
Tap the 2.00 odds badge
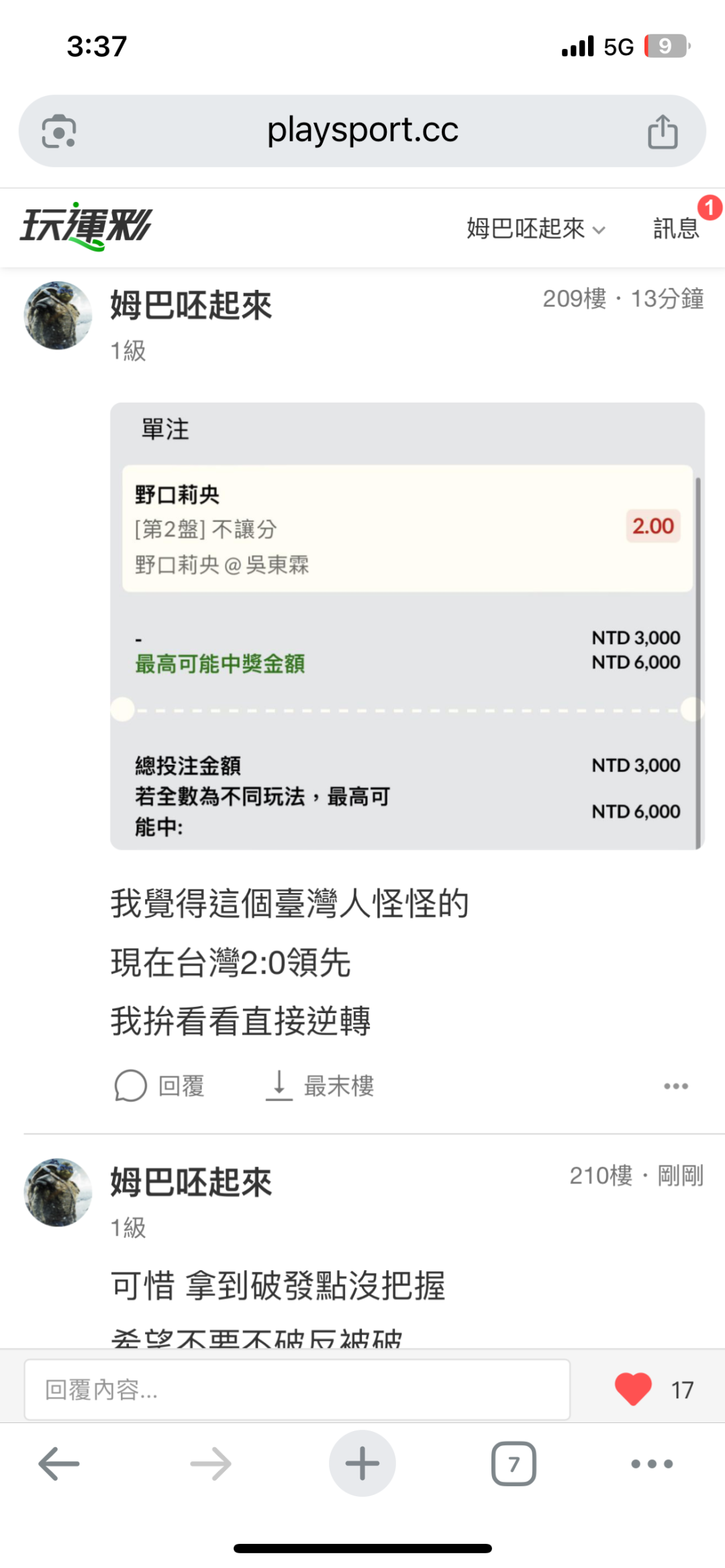click(652, 526)
